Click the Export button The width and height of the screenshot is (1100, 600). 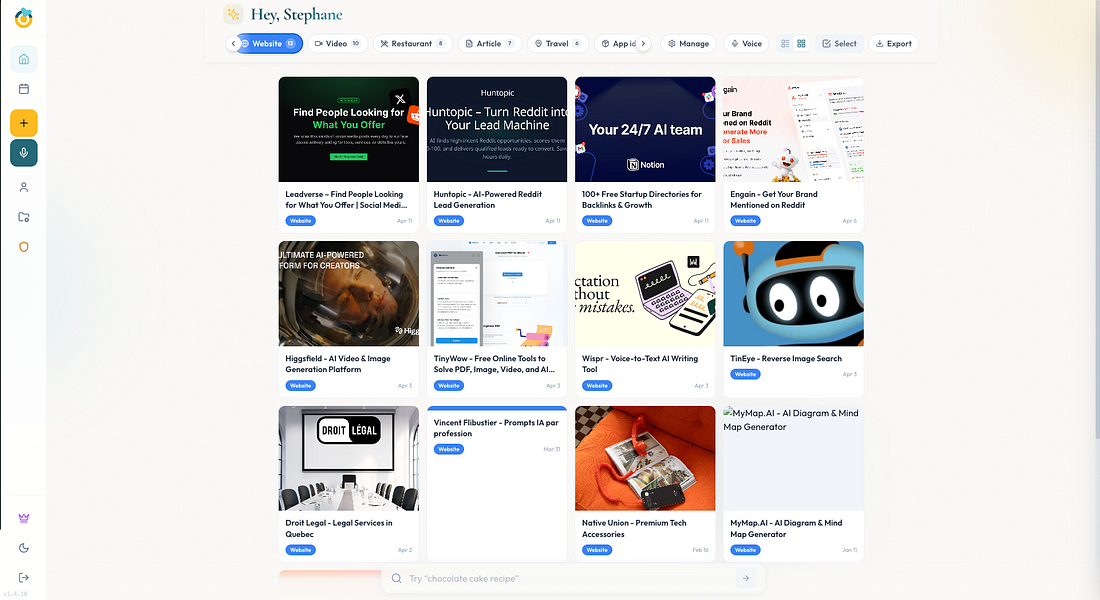coord(894,44)
